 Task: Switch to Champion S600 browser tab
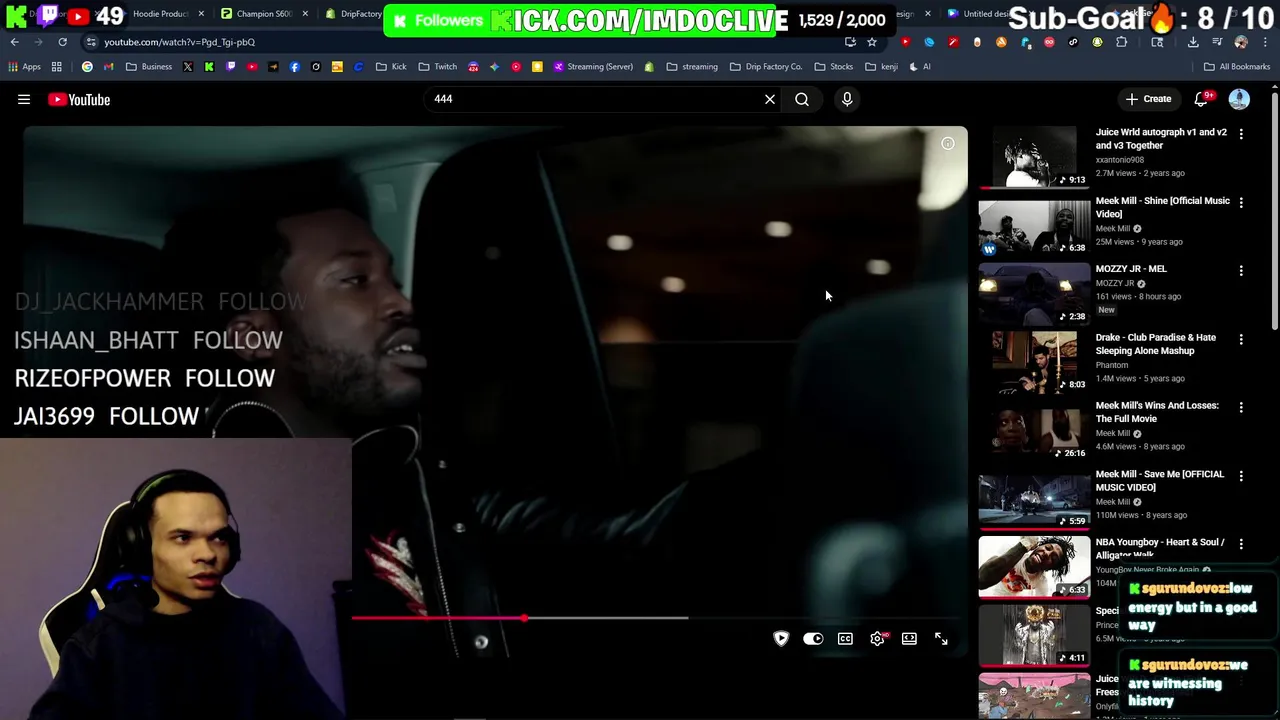(263, 14)
